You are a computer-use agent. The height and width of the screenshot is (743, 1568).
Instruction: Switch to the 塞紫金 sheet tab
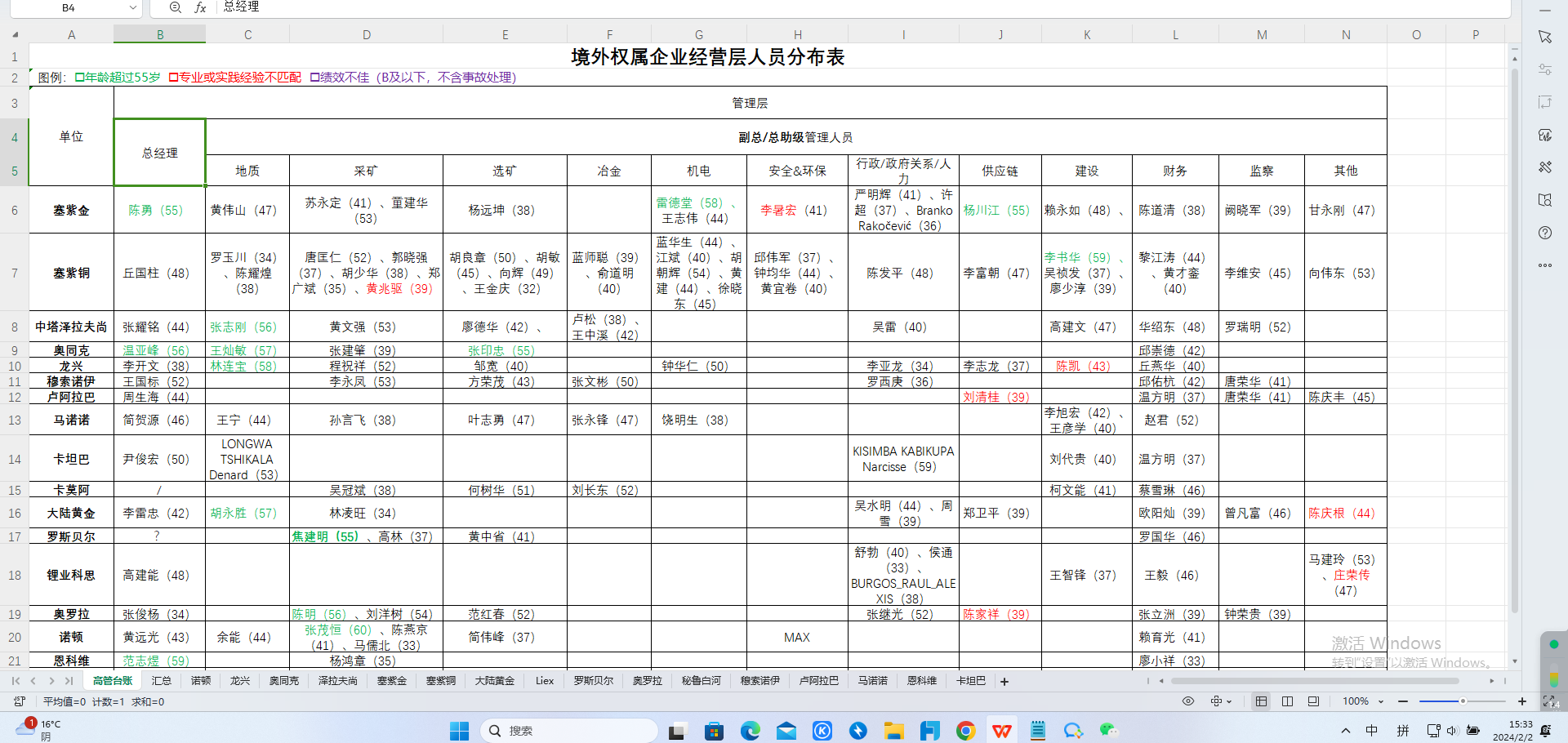392,681
